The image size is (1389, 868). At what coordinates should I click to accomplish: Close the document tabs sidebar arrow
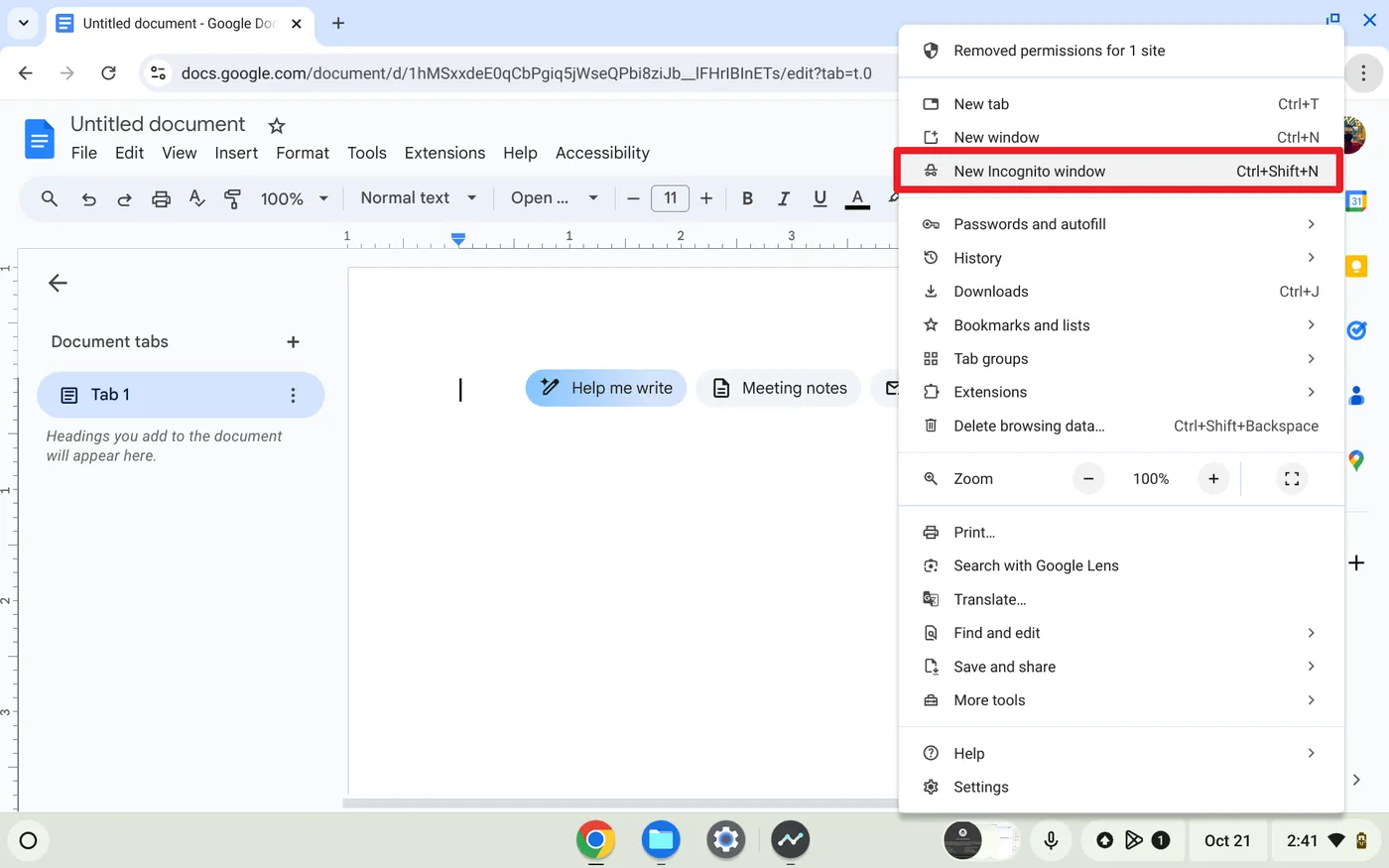pyautogui.click(x=58, y=283)
